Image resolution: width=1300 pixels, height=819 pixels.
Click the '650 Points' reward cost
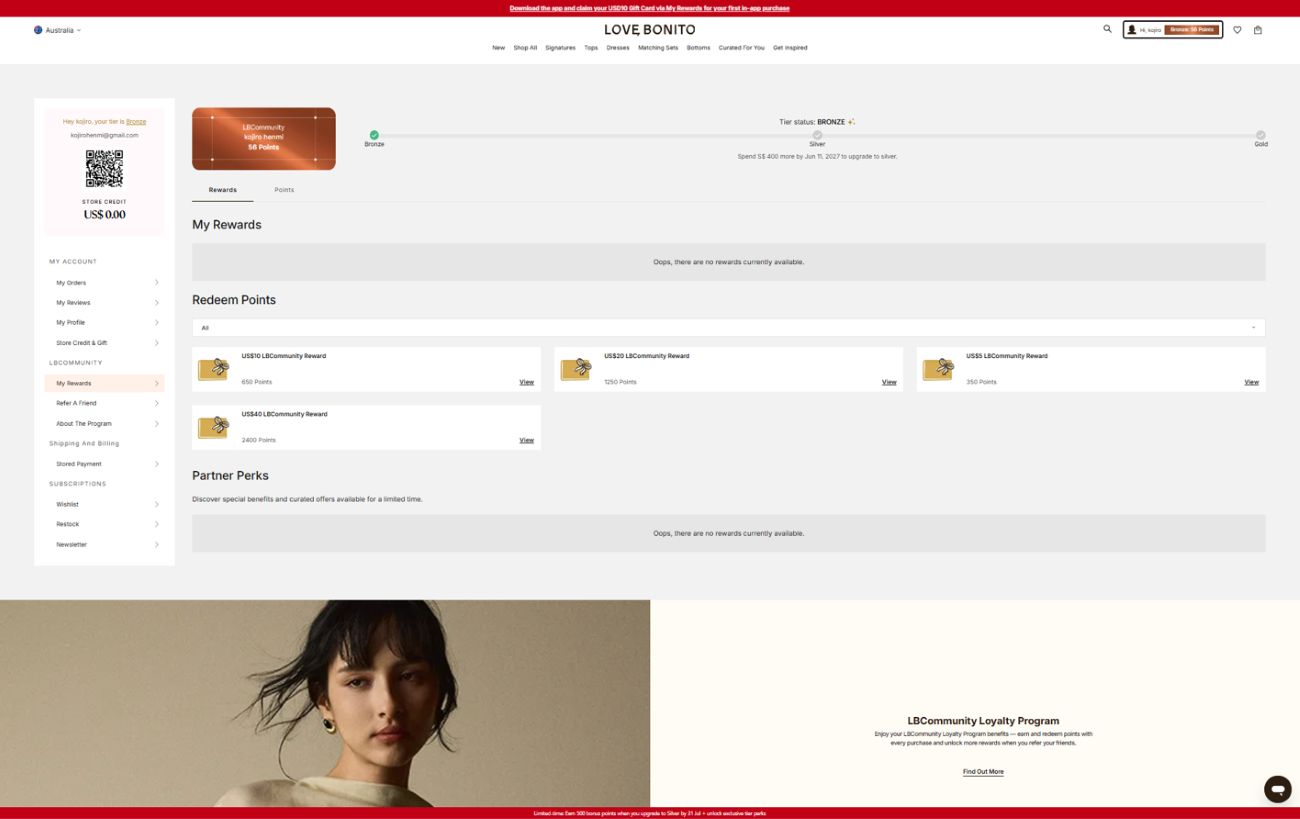257,382
